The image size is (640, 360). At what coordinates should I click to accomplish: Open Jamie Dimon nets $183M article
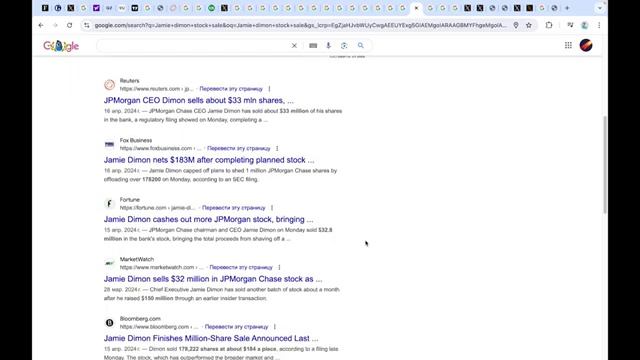coord(209,160)
